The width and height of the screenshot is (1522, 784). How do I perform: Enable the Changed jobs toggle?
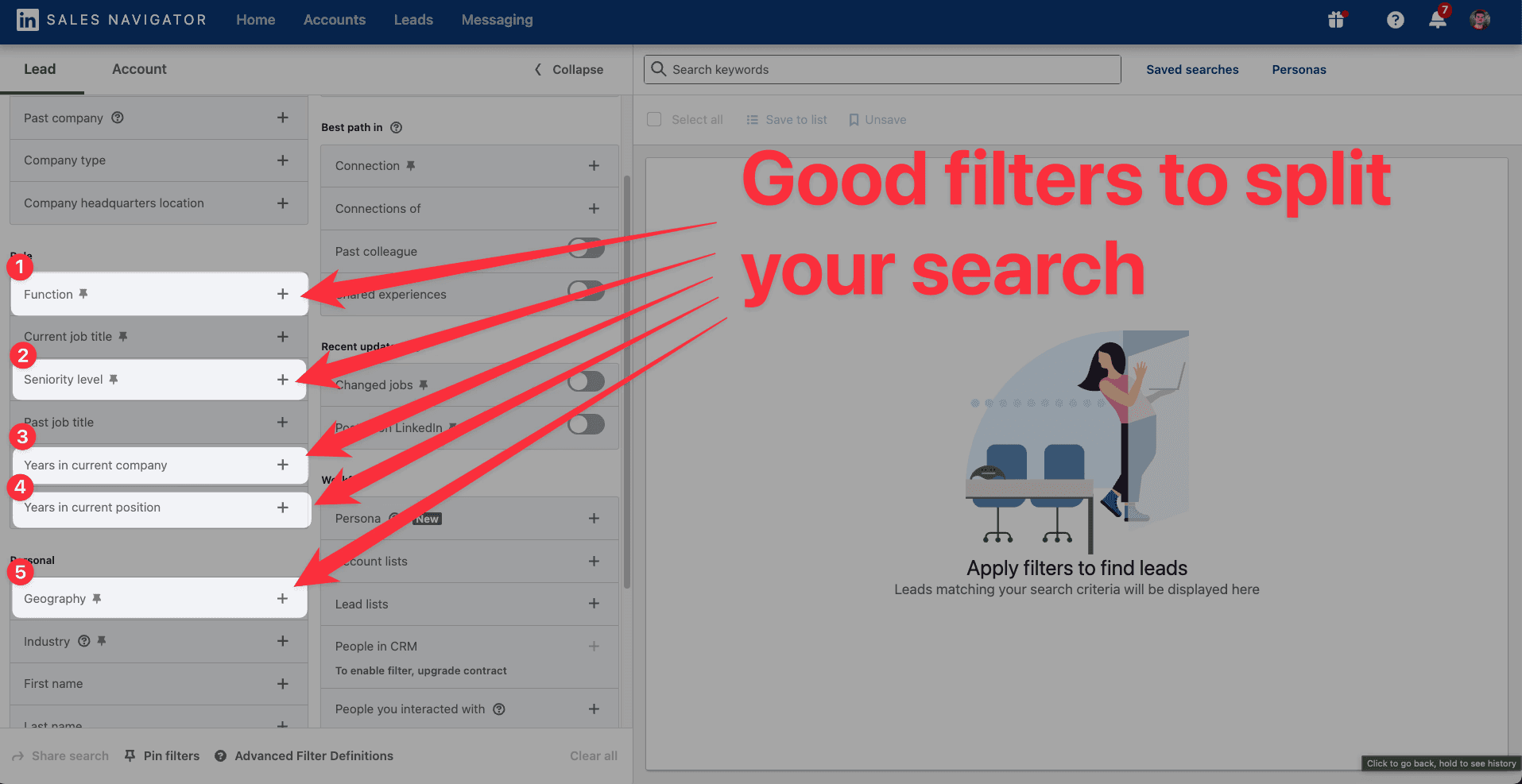click(x=587, y=382)
